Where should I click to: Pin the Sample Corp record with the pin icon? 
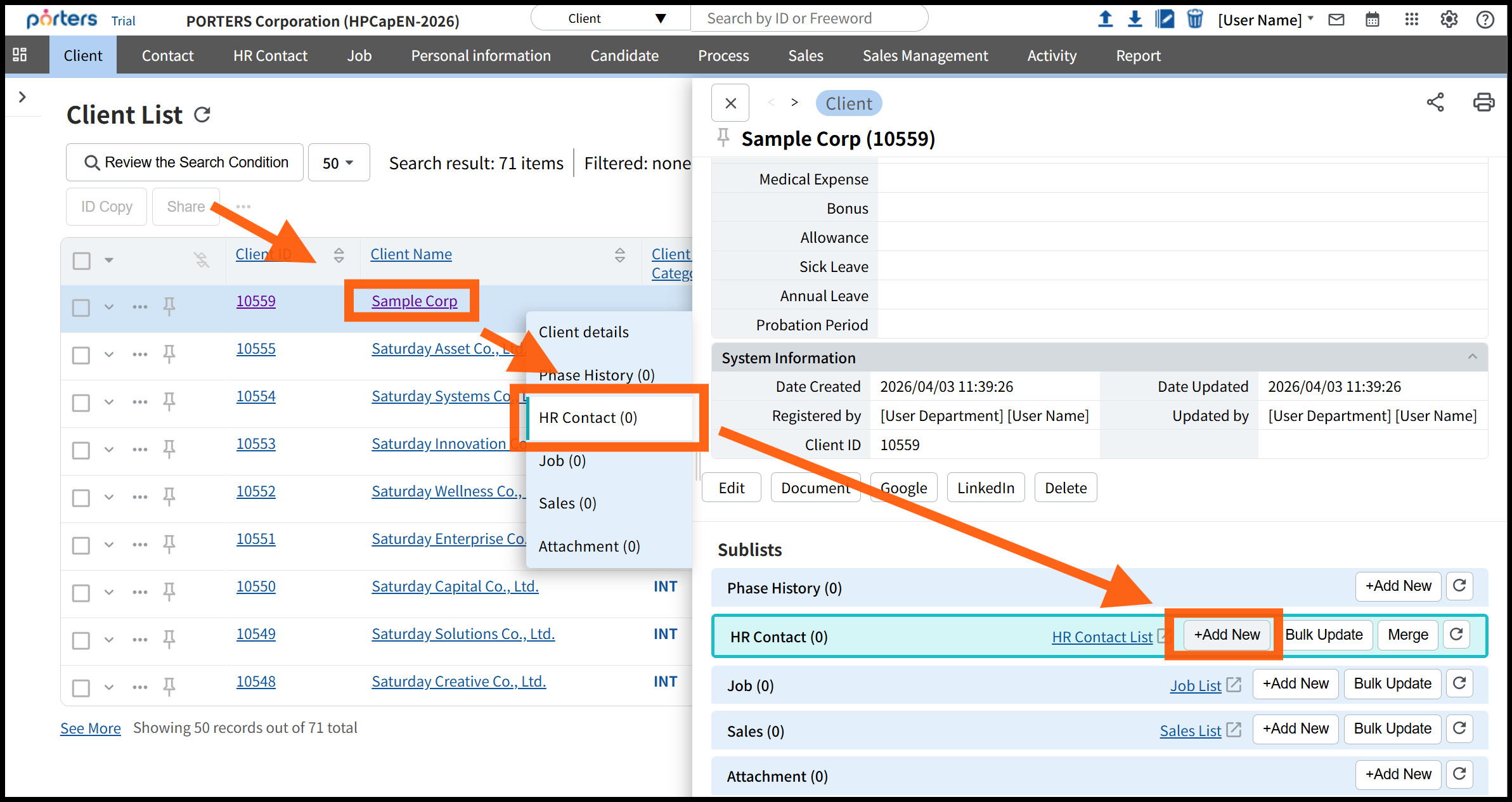(723, 137)
